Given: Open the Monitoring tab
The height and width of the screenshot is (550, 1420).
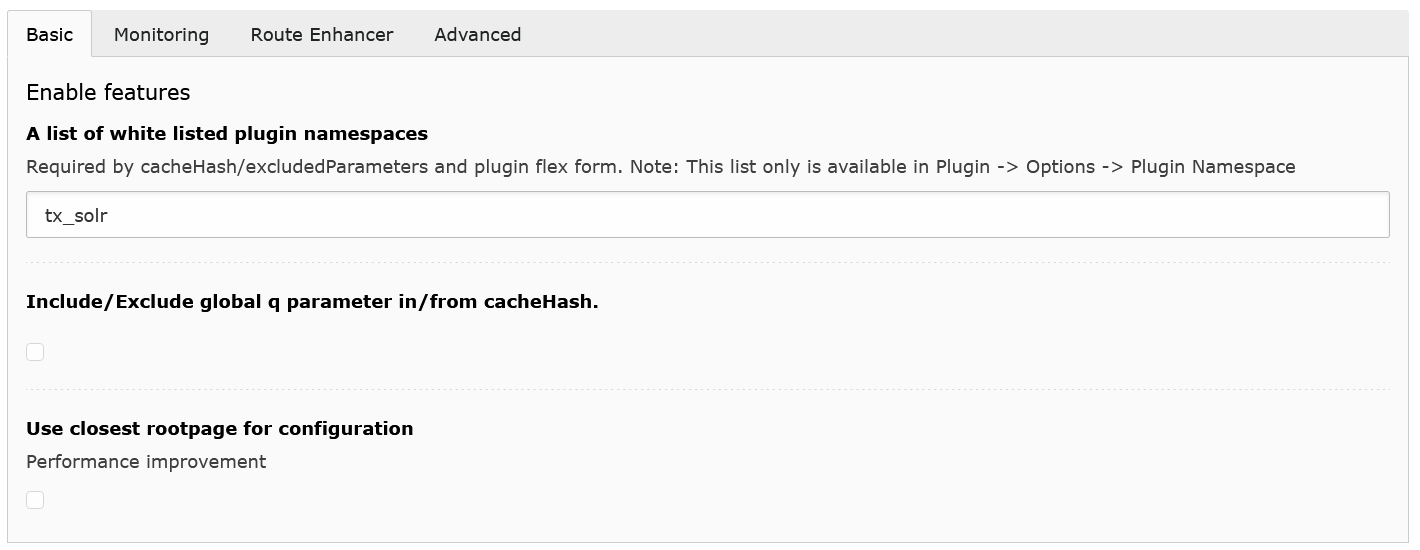Looking at the screenshot, I should click(x=161, y=34).
